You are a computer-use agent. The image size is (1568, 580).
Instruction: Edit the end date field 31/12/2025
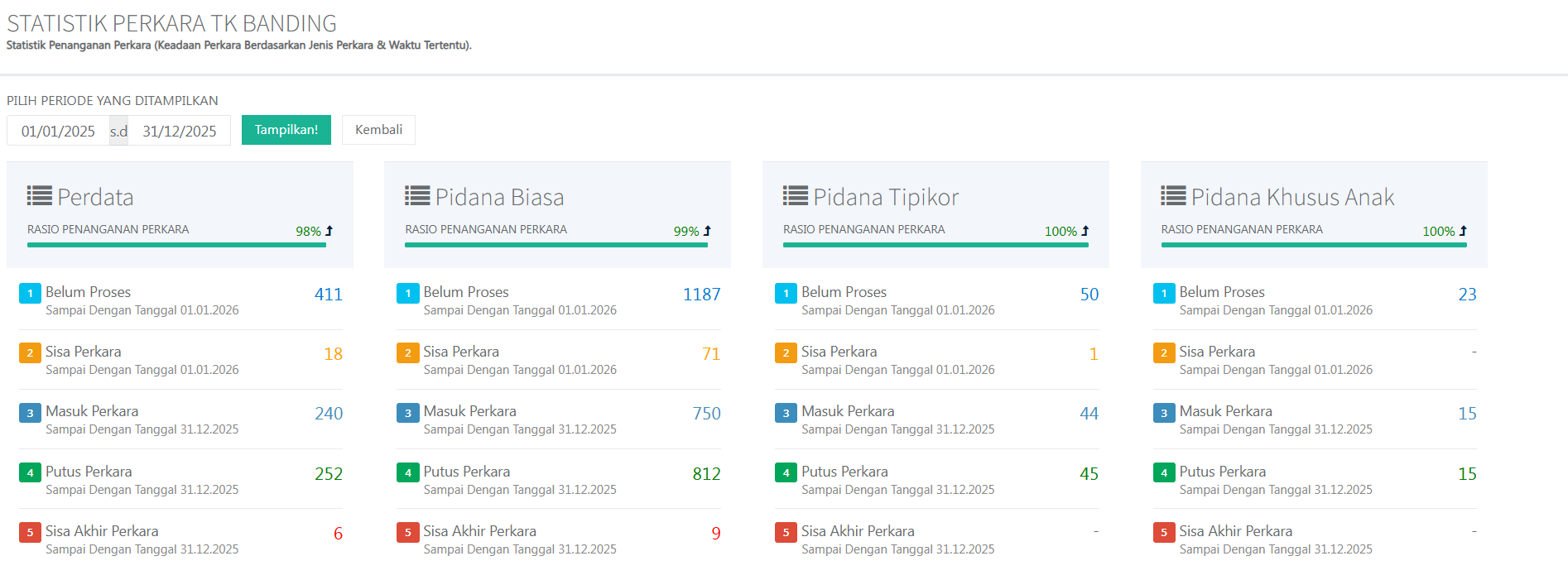(x=179, y=131)
